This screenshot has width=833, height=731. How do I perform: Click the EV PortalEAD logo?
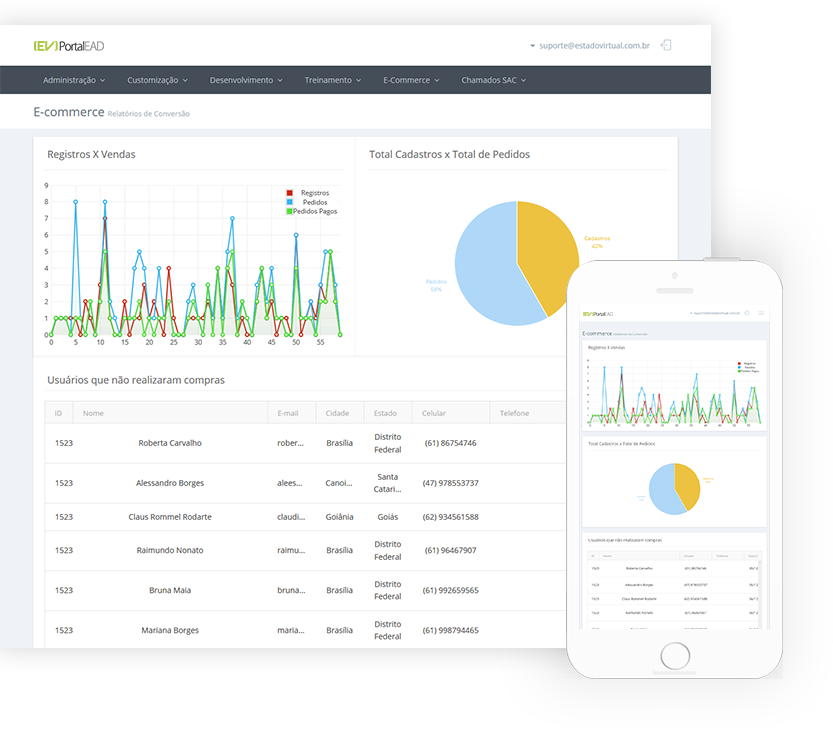(x=69, y=46)
